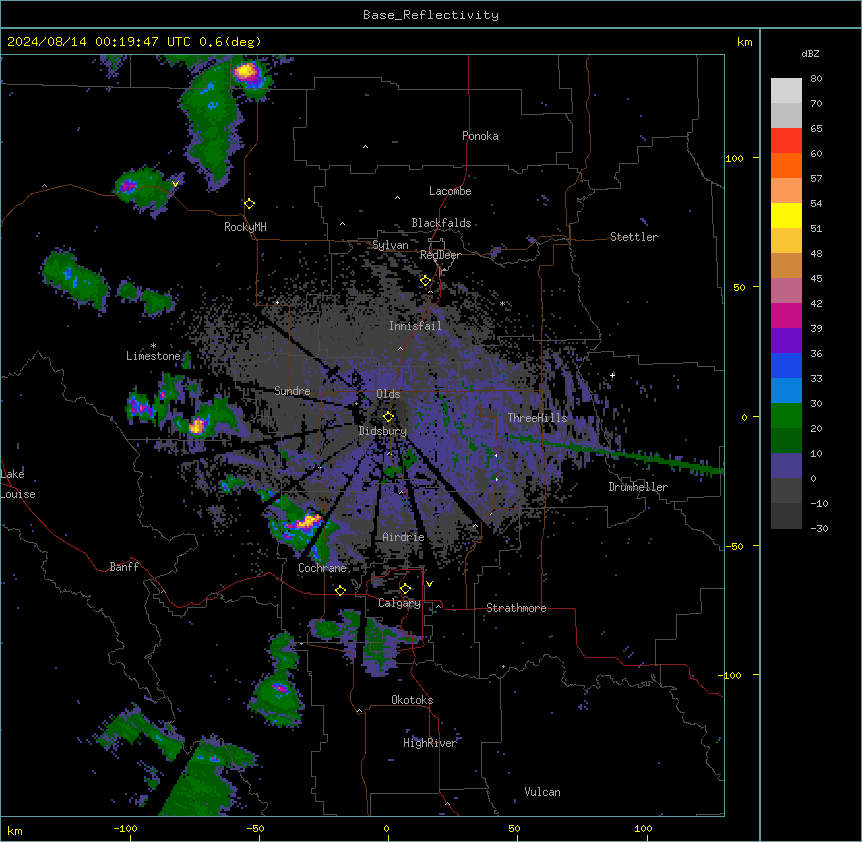Select the yellow diamond between Olds and Didsbury

tap(388, 416)
